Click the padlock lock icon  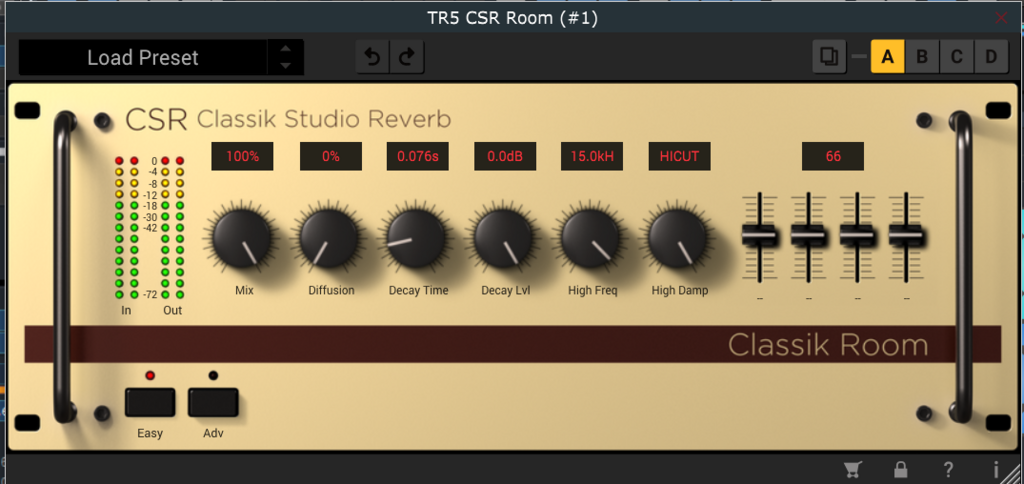pos(901,469)
